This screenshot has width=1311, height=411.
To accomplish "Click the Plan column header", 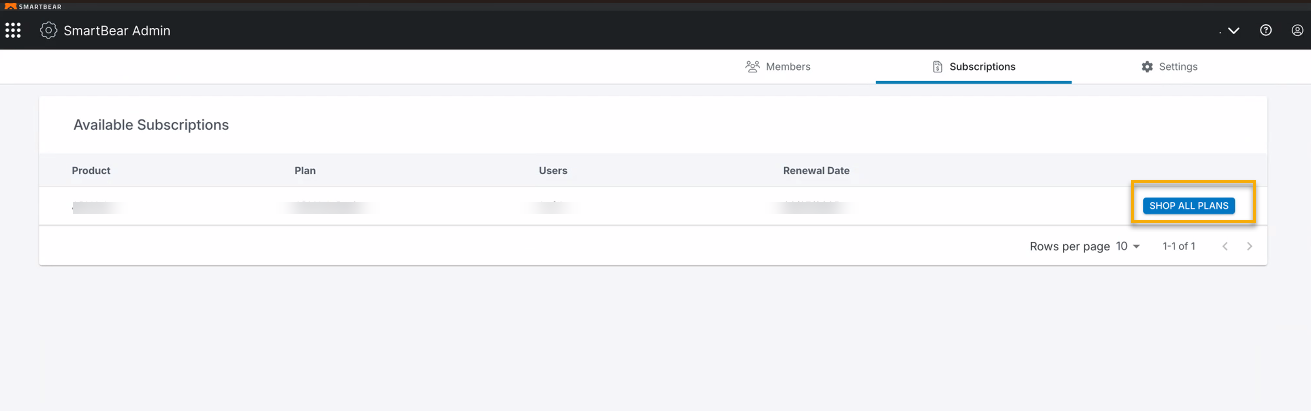I will click(x=305, y=171).
